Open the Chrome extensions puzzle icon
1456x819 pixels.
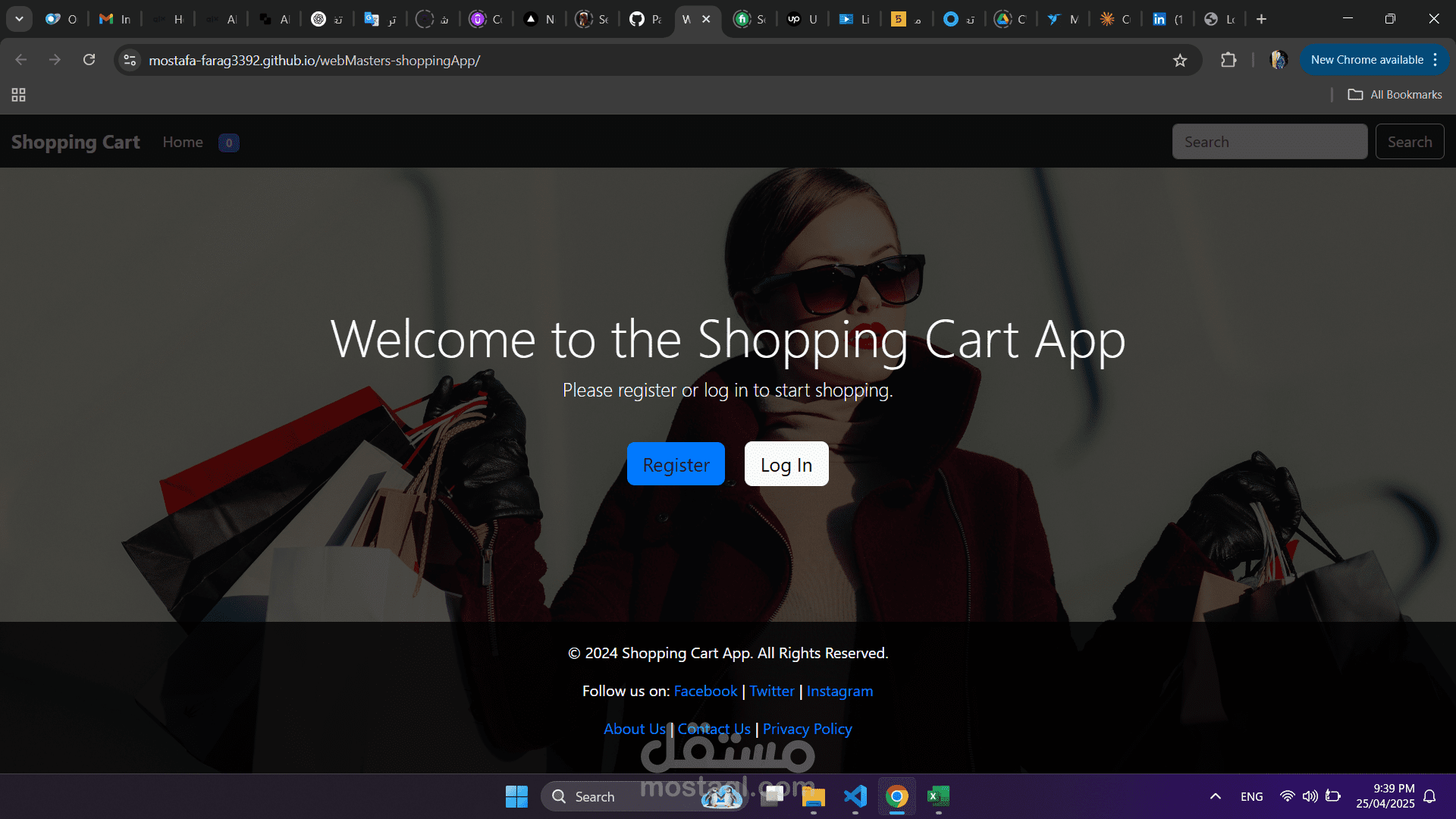point(1228,60)
